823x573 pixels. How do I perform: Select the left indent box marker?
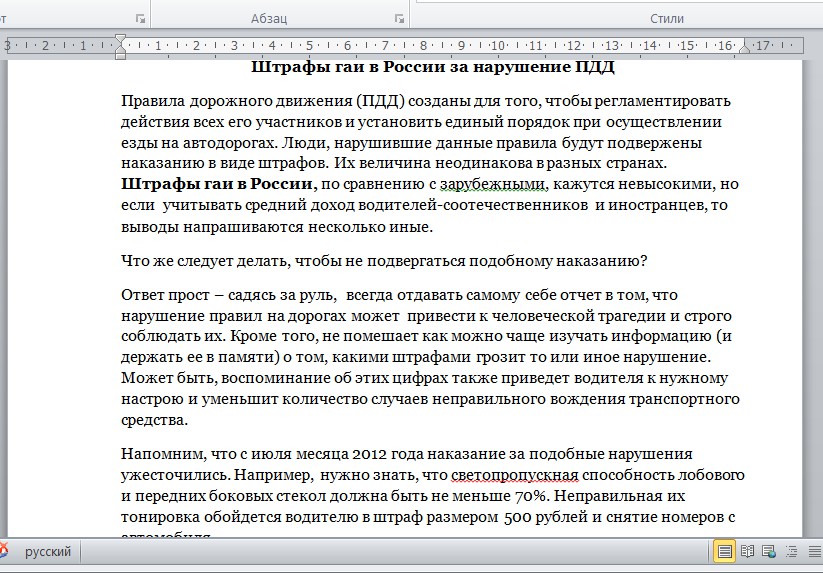(120, 56)
